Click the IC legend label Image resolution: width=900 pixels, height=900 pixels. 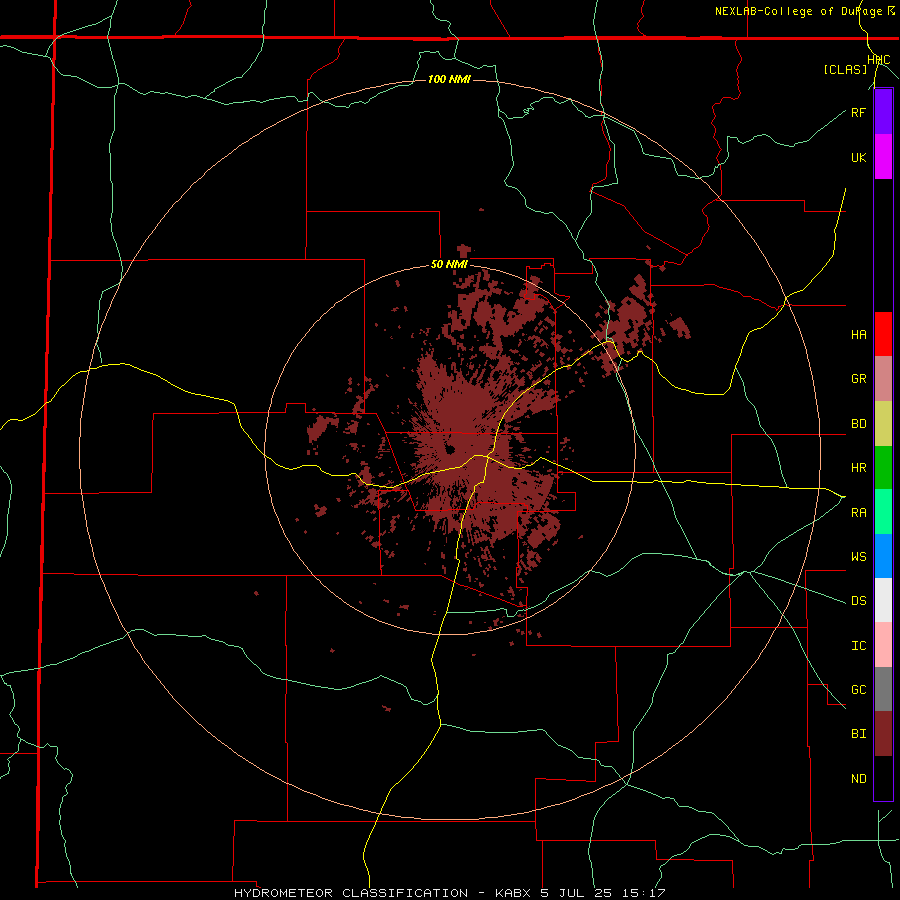(x=858, y=646)
